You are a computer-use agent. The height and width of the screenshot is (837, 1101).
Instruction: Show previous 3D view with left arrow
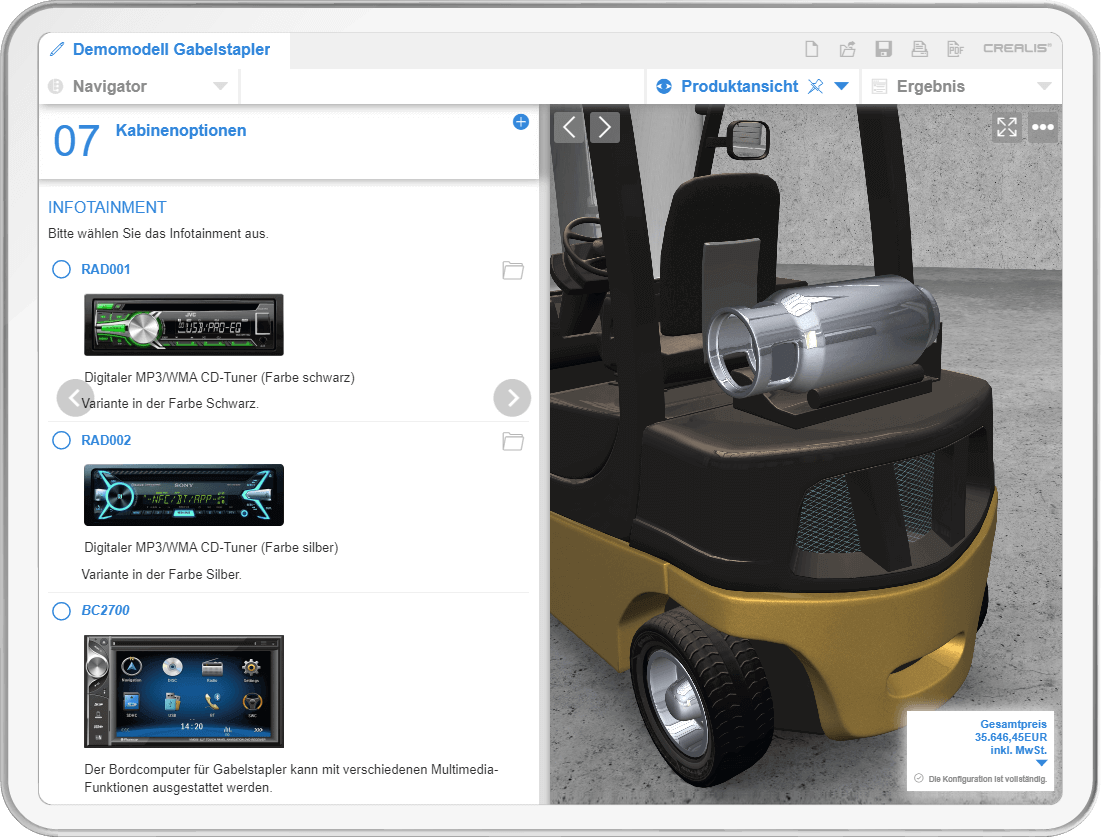point(569,127)
